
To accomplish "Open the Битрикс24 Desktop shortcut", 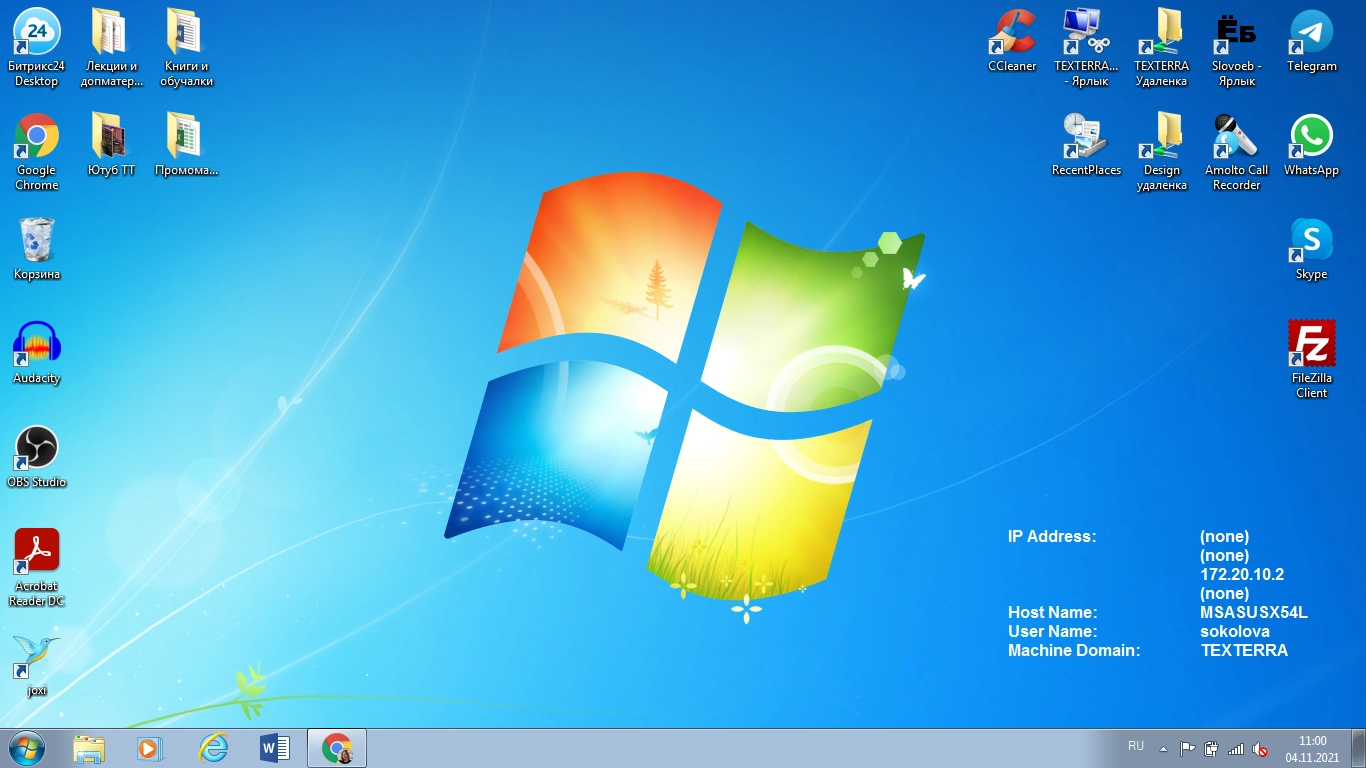I will coord(37,47).
